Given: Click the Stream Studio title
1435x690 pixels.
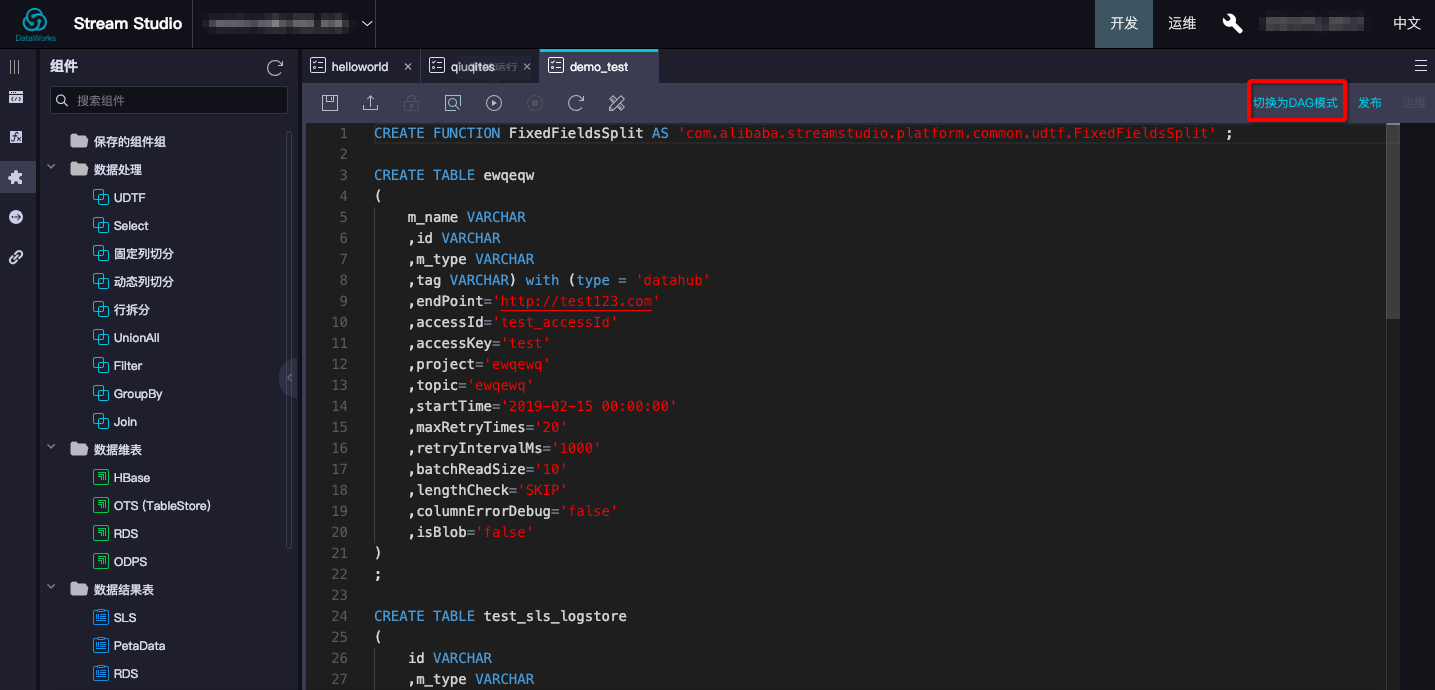Looking at the screenshot, I should point(128,23).
